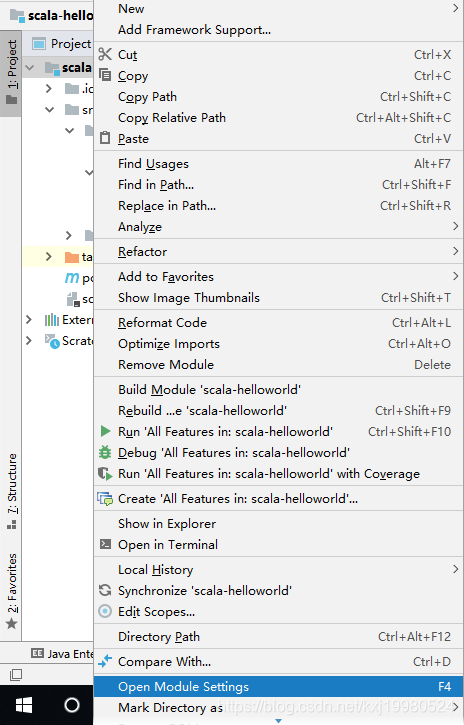Click the Synchronize refresh icon
Screen dimensions: 464x725
pyautogui.click(x=105, y=590)
